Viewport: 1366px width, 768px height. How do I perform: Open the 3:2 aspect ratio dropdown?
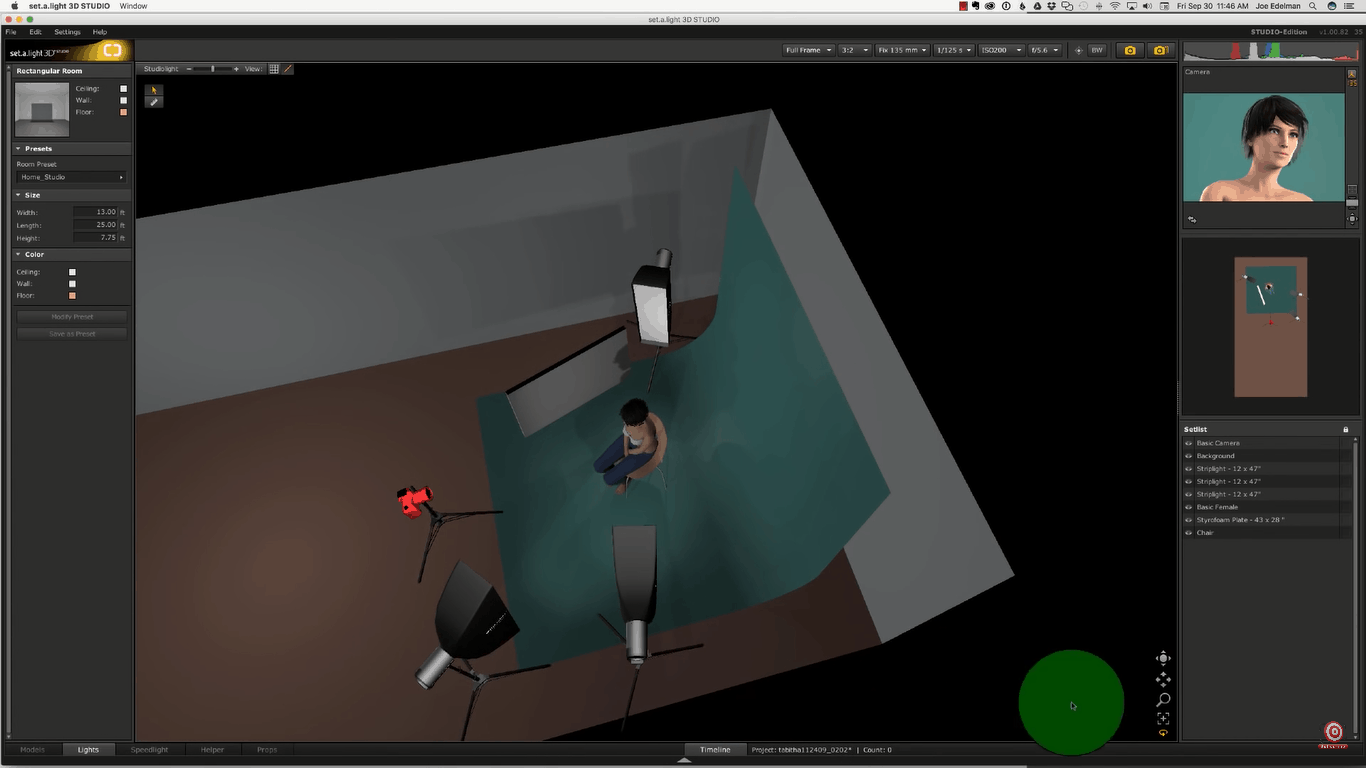(854, 50)
